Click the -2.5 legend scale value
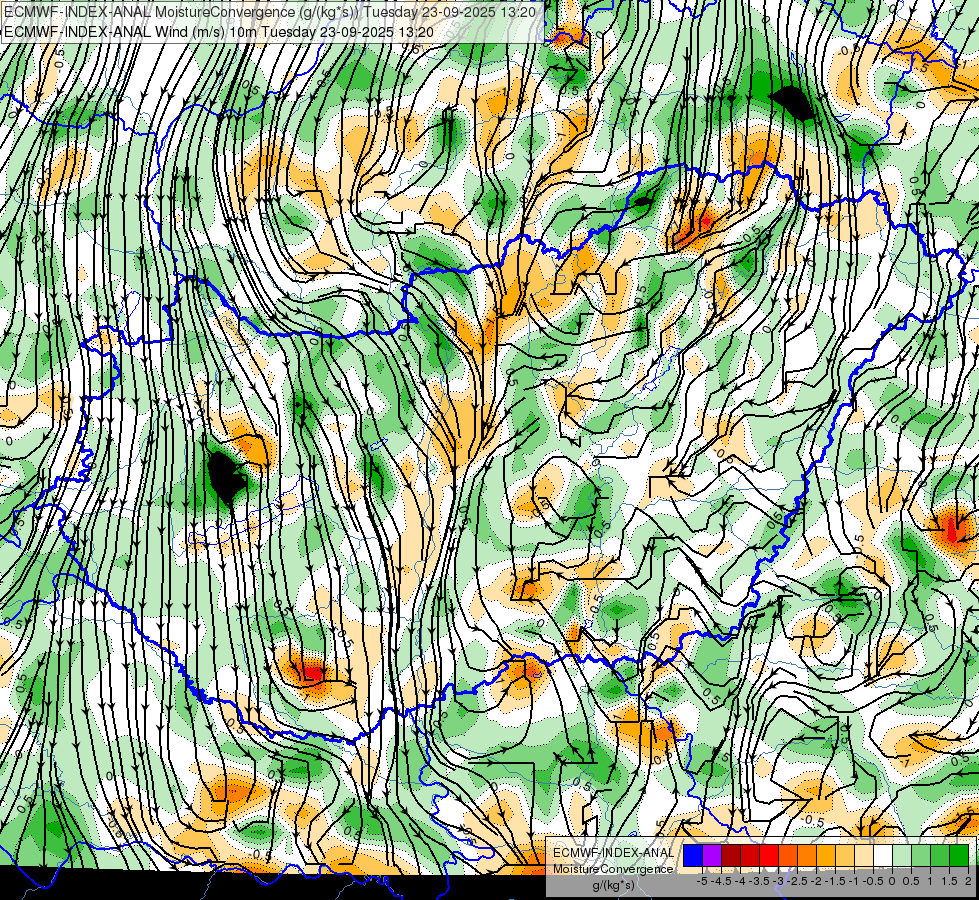 click(x=799, y=881)
